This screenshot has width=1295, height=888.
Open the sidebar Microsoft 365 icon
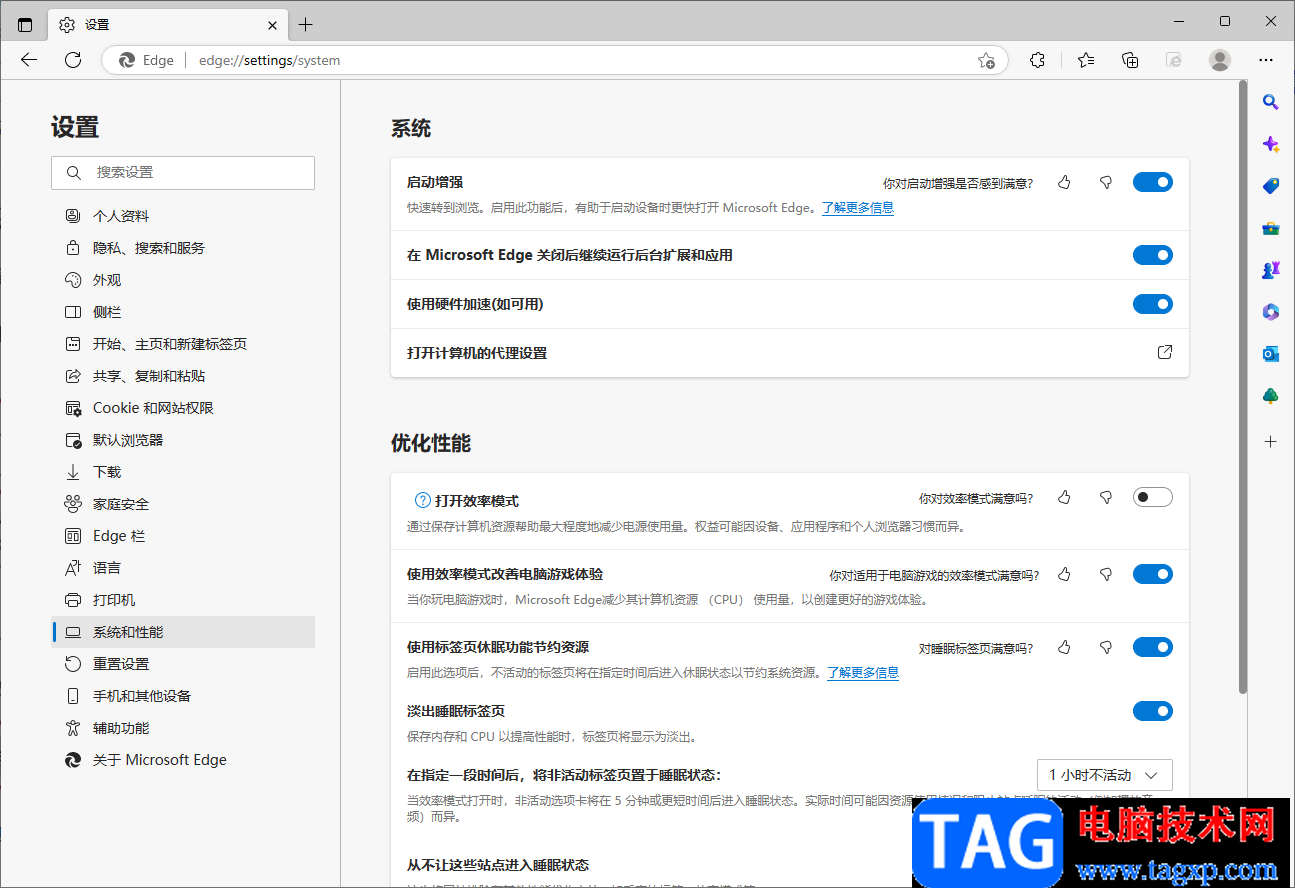click(x=1271, y=312)
